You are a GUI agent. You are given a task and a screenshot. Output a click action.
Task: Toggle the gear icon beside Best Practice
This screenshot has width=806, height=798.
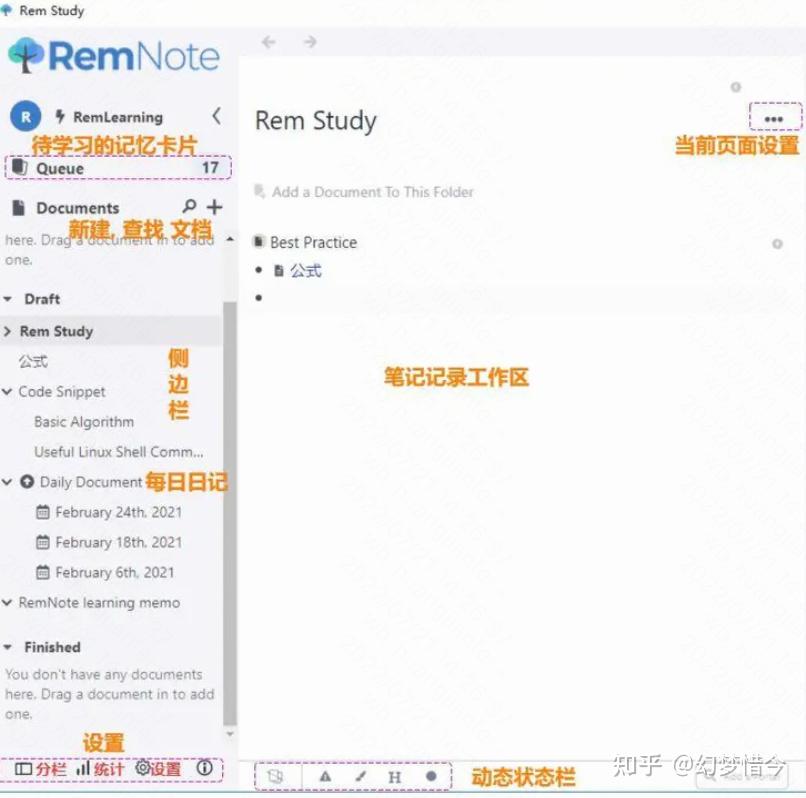click(777, 242)
